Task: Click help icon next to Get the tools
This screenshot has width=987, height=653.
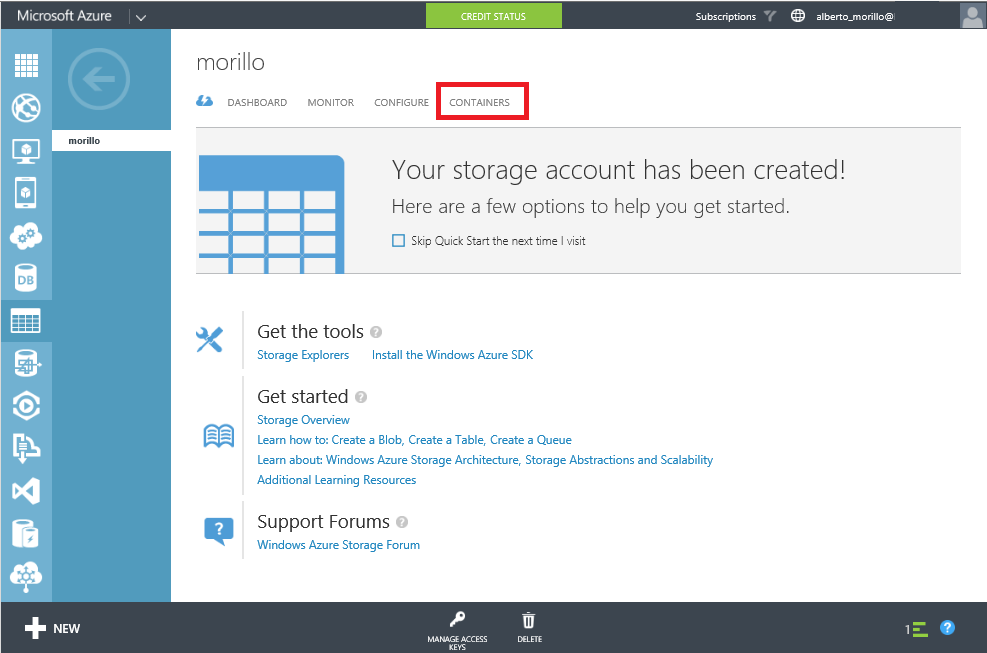Action: point(376,332)
